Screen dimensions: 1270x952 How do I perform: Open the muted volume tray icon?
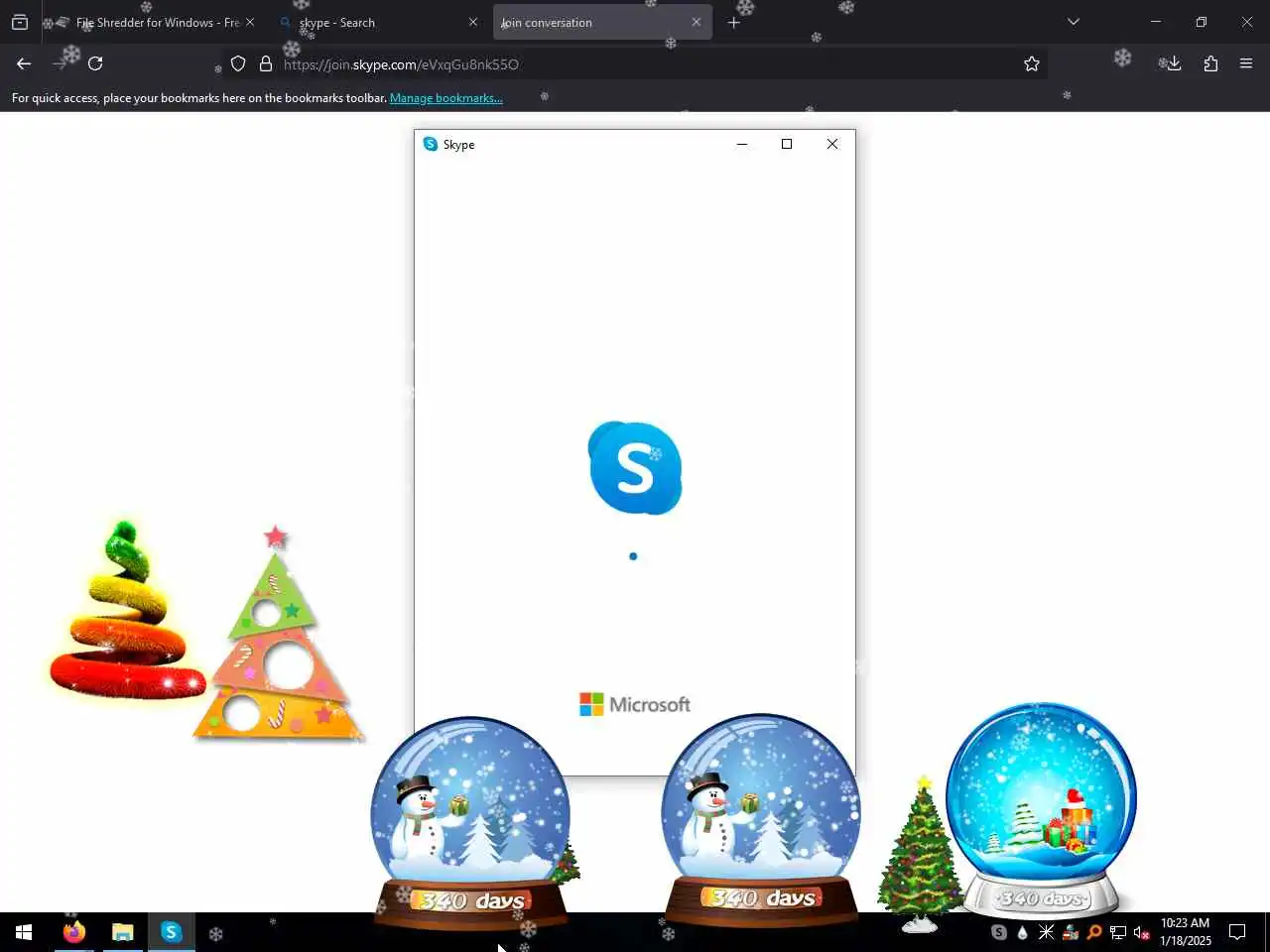click(x=1142, y=932)
